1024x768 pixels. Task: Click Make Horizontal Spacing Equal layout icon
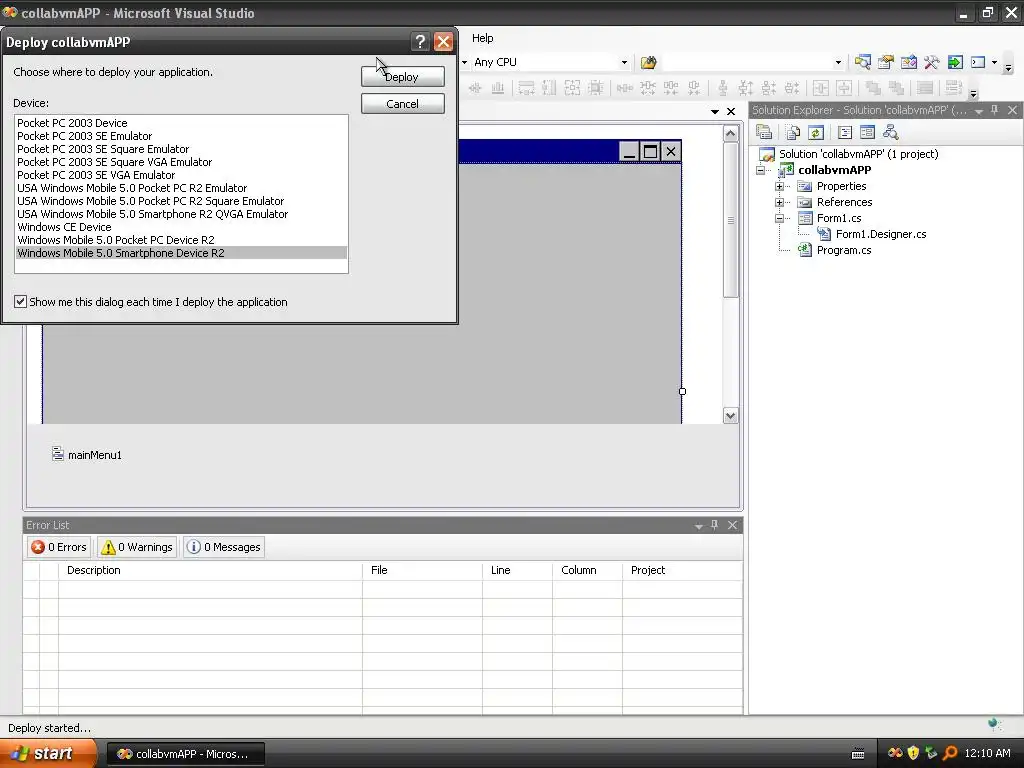pyautogui.click(x=625, y=88)
